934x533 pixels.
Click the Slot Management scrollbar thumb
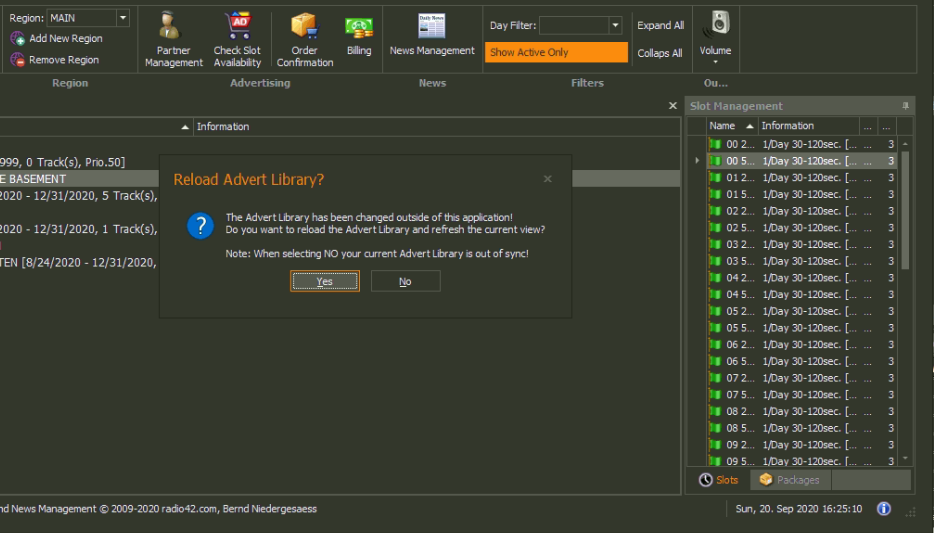click(x=905, y=210)
